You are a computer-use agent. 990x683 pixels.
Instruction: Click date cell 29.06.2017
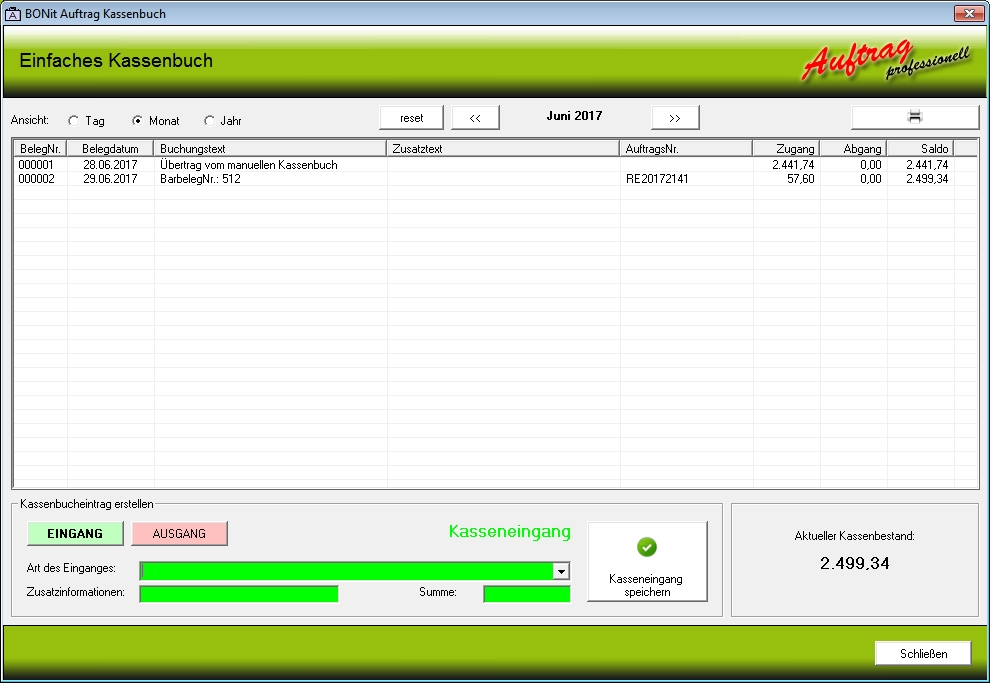pos(110,179)
